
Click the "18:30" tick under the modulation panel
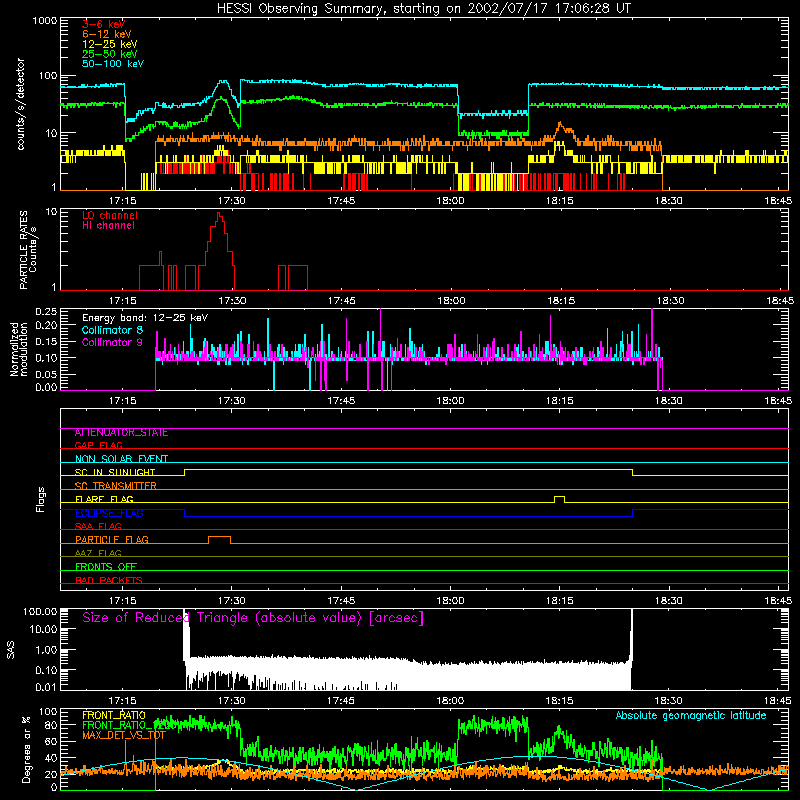pos(669,401)
